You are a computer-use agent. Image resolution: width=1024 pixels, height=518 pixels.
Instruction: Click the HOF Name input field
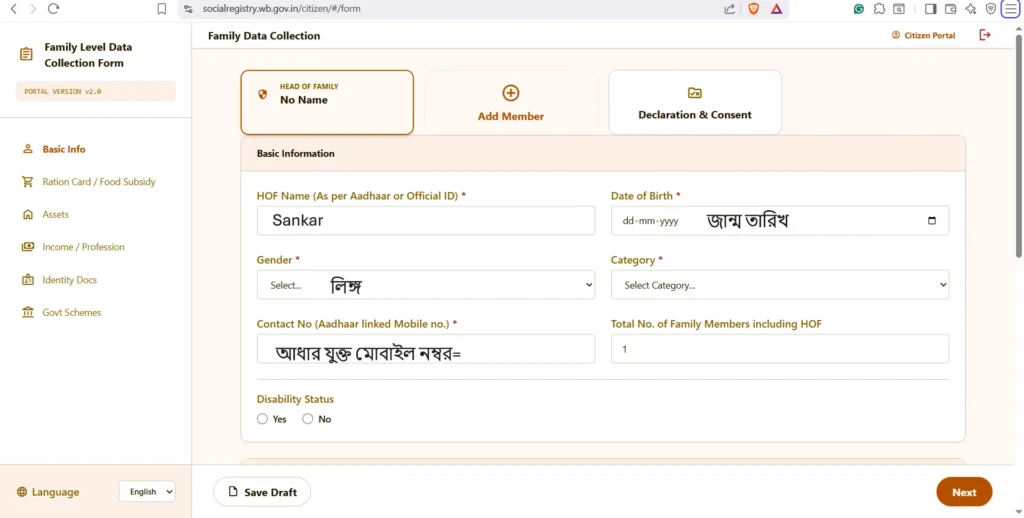tap(426, 221)
